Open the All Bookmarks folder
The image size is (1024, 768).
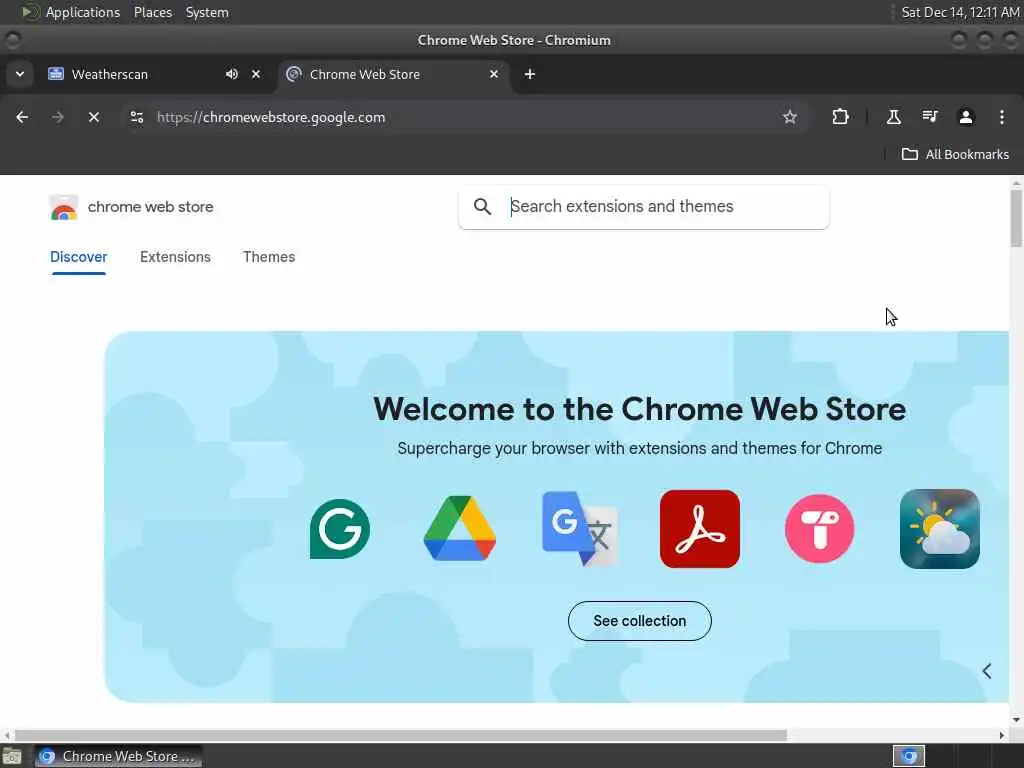click(x=955, y=155)
